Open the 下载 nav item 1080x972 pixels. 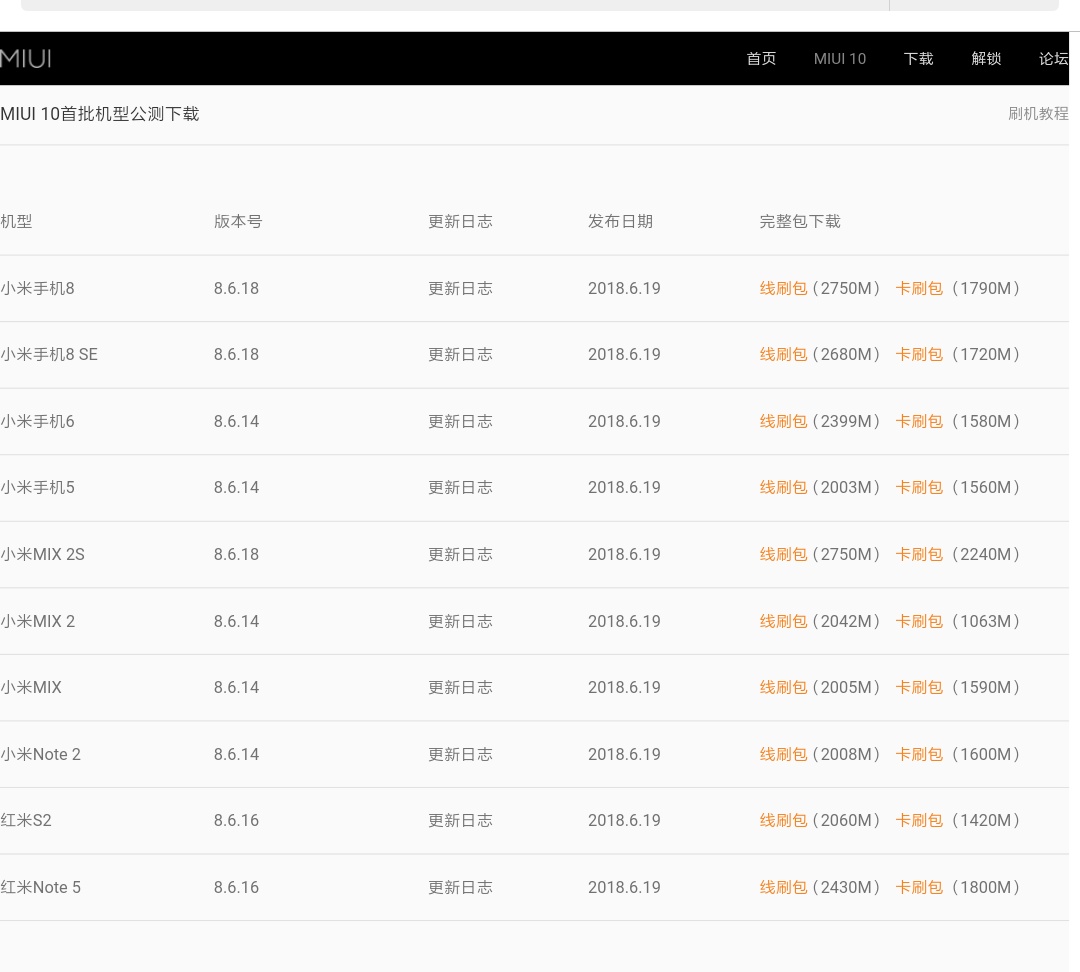pos(918,59)
